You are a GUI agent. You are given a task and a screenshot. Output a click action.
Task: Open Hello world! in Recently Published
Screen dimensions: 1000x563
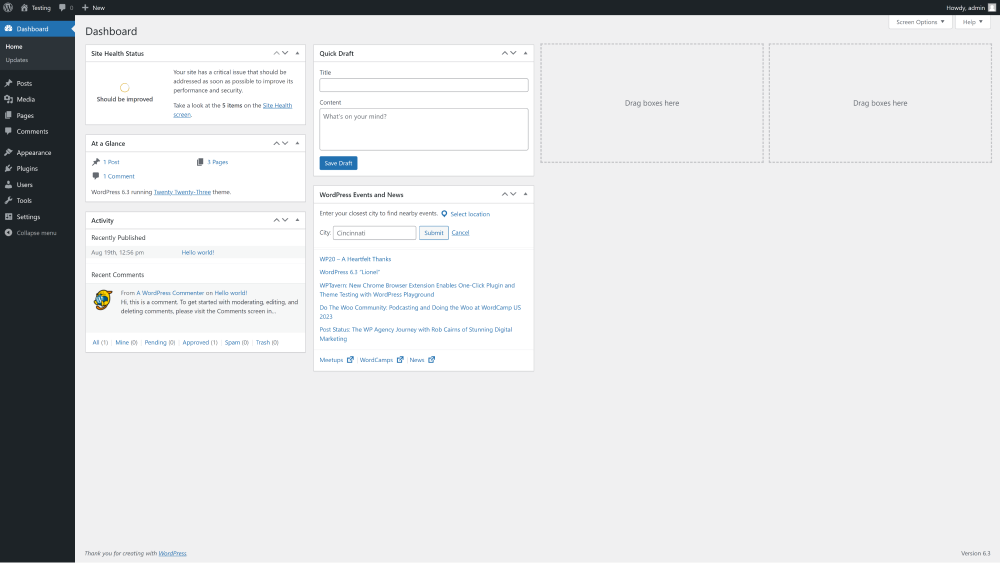tap(198, 252)
